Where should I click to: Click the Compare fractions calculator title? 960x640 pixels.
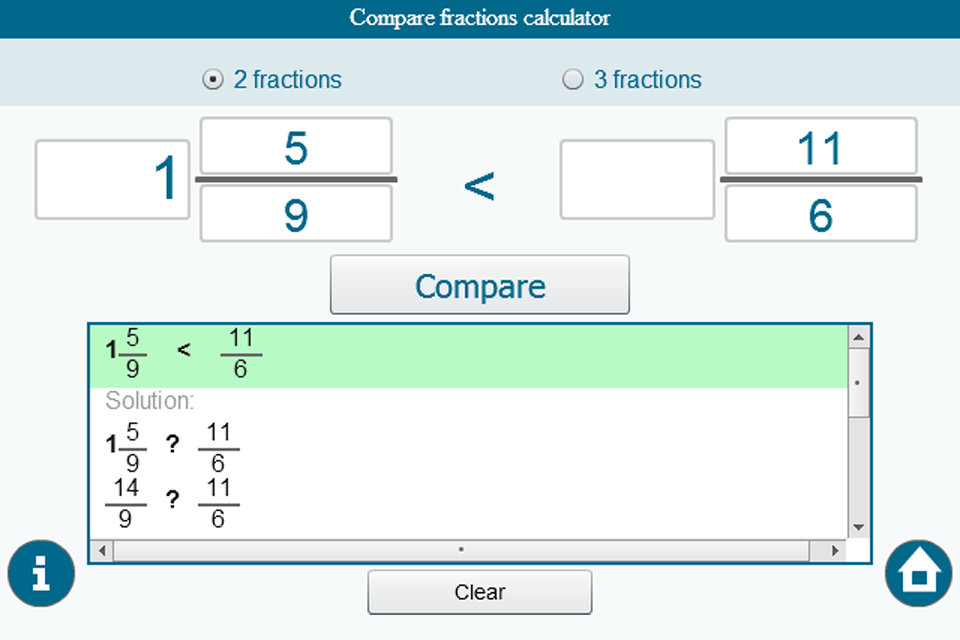tap(480, 18)
